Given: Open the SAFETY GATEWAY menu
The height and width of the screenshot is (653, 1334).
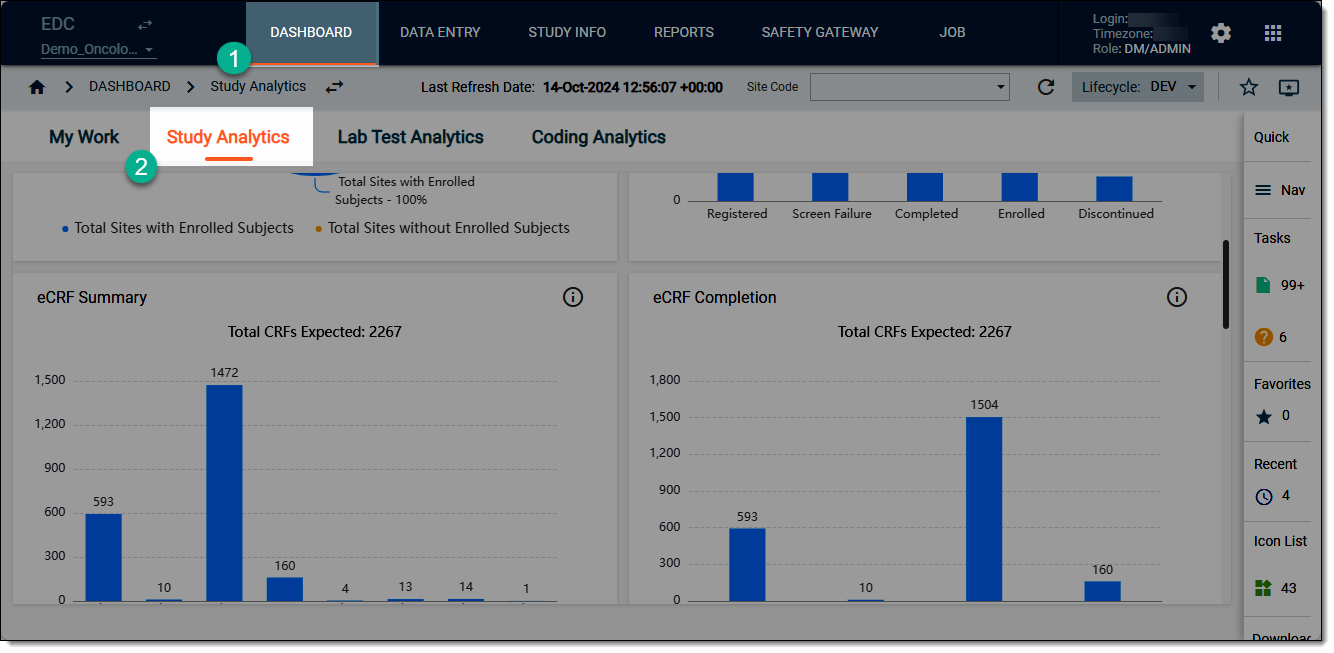Looking at the screenshot, I should pyautogui.click(x=820, y=33).
